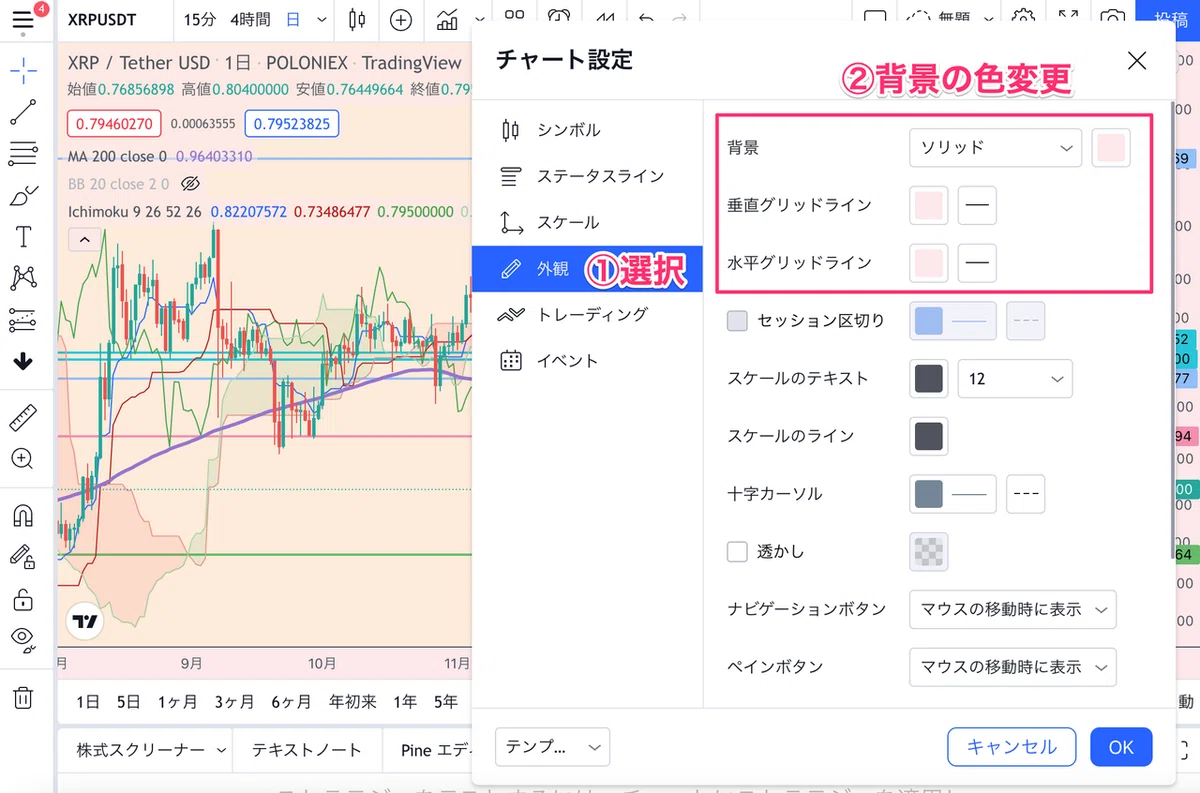The image size is (1200, 793).
Task: Close the チャート設定 dialog
Action: coord(1137,61)
